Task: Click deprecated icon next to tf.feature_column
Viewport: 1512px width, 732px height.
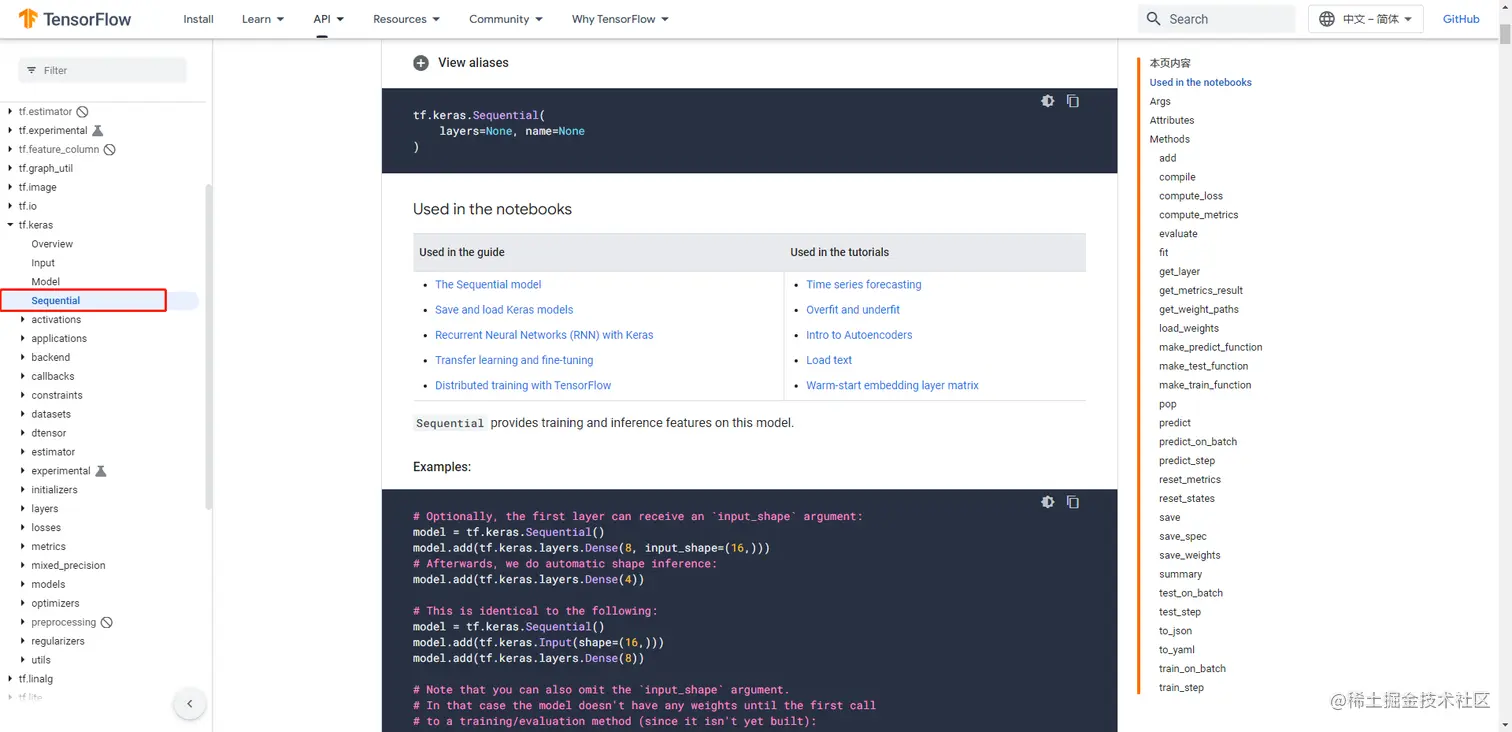Action: (x=110, y=150)
